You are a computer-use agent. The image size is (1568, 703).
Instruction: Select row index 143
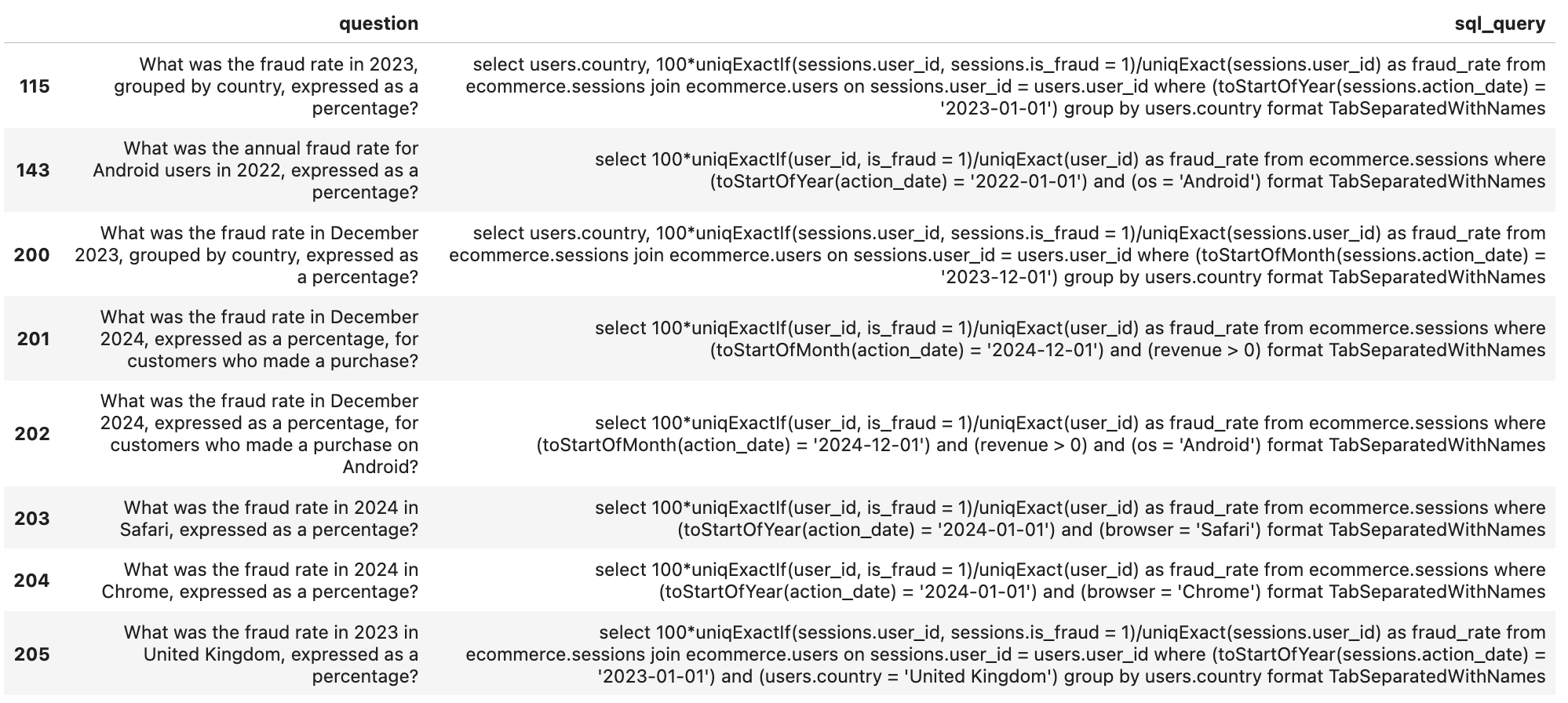point(33,170)
